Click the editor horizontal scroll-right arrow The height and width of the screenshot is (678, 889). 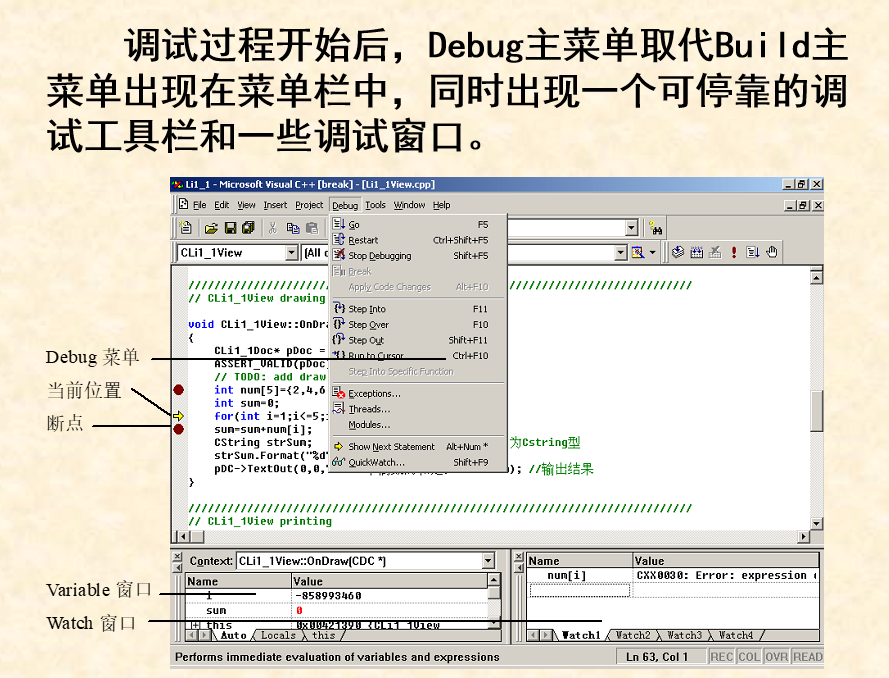803,536
